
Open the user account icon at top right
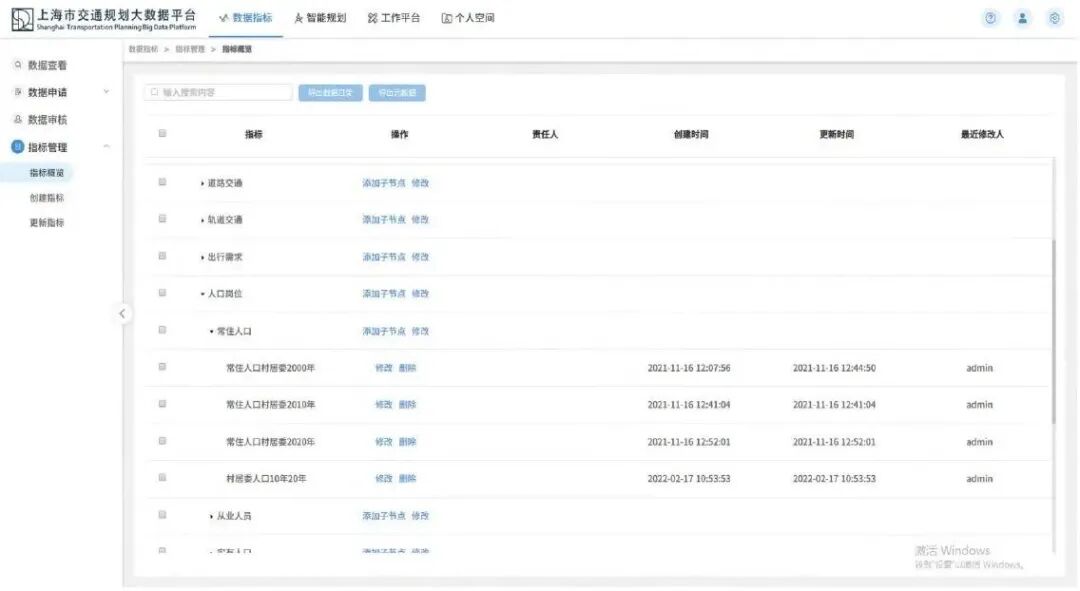1022,17
